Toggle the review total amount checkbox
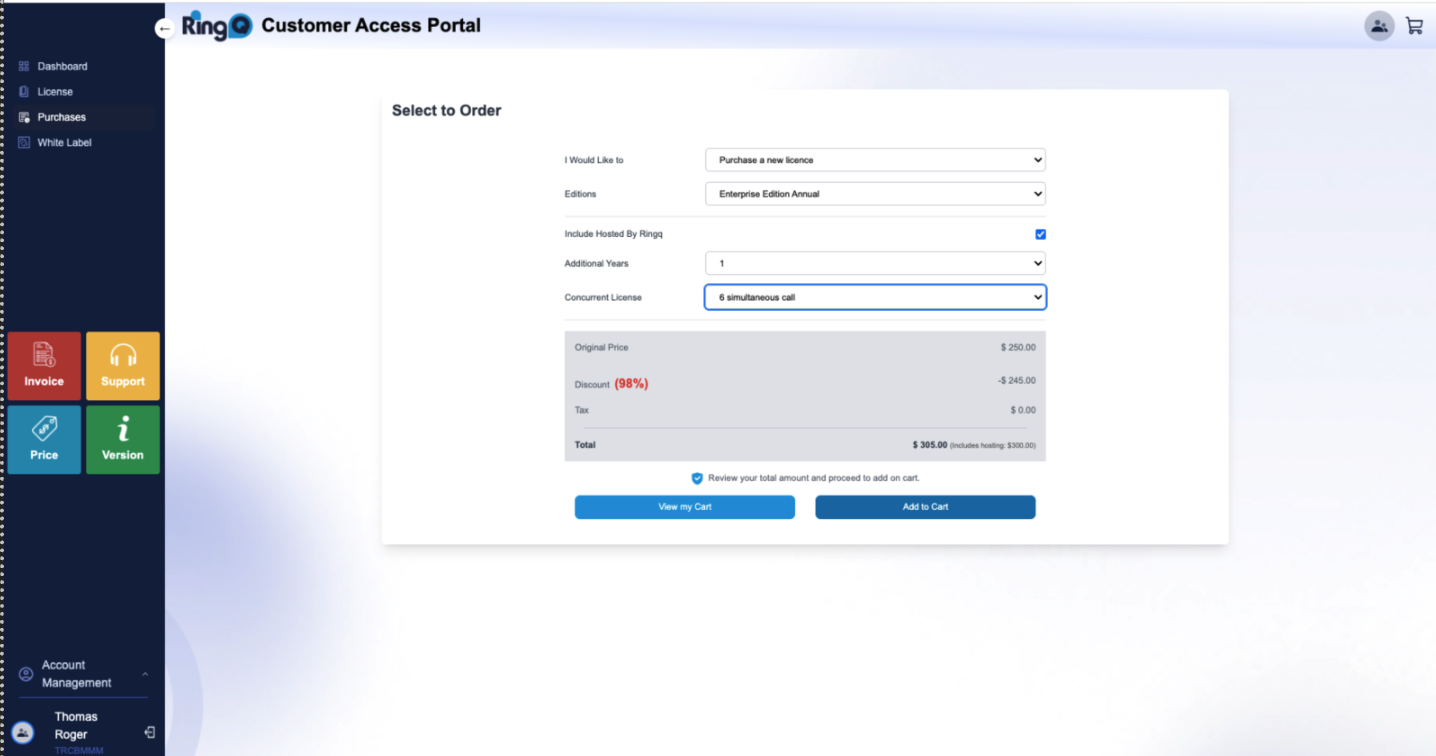1436x756 pixels. [697, 478]
